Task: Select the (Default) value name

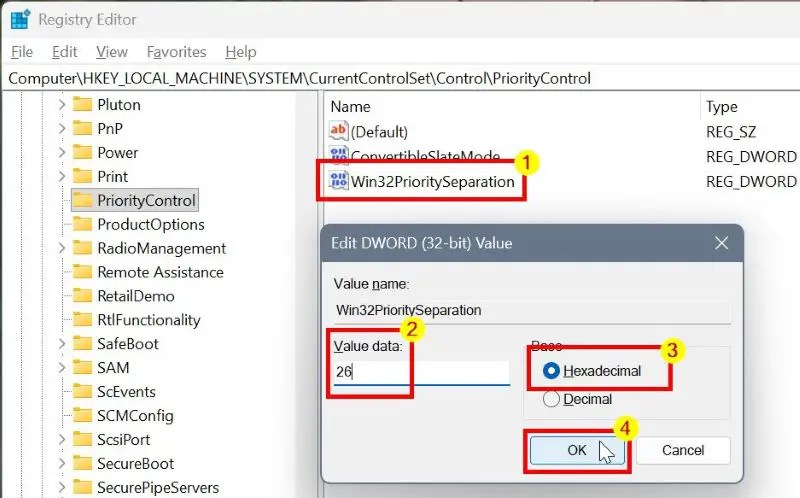Action: tap(380, 132)
